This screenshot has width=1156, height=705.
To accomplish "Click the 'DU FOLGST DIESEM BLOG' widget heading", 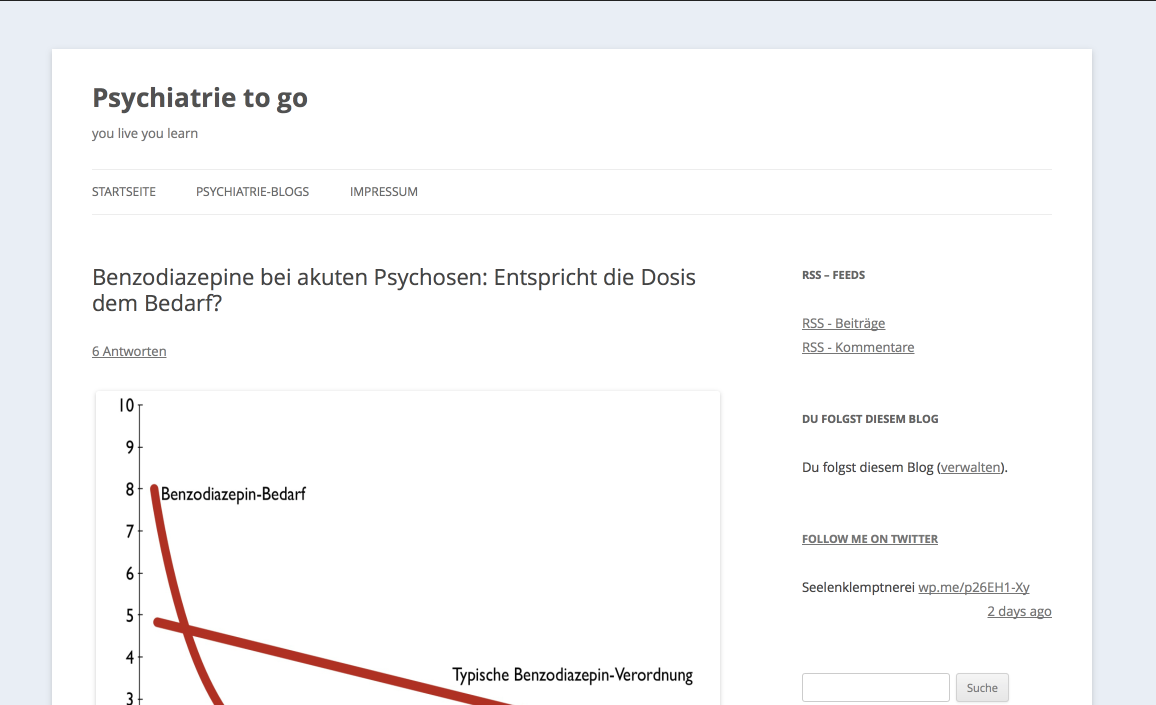I will tap(870, 419).
